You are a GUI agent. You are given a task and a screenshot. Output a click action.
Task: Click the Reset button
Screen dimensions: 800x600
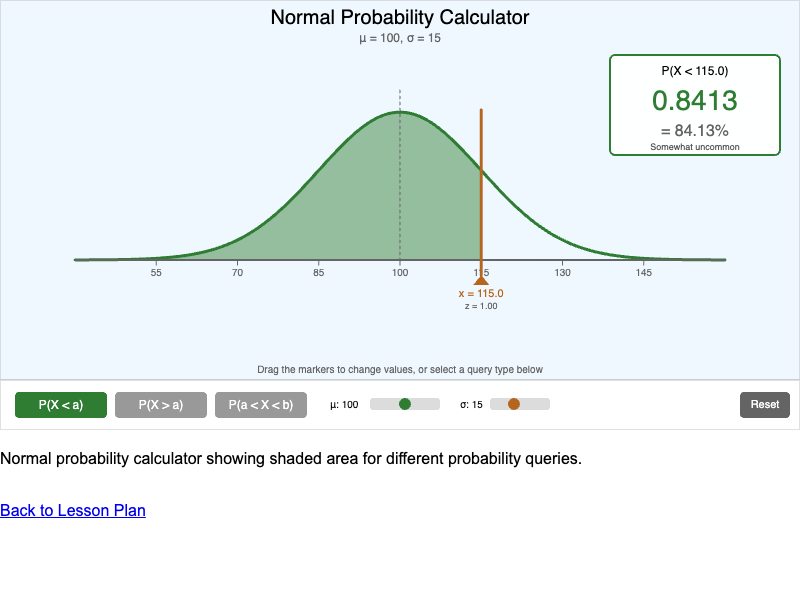tap(764, 404)
